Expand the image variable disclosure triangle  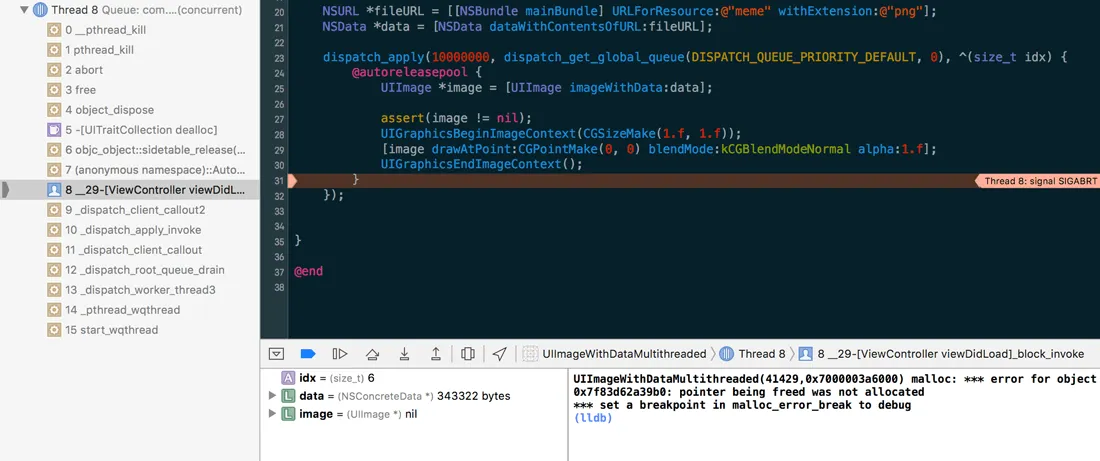point(272,414)
